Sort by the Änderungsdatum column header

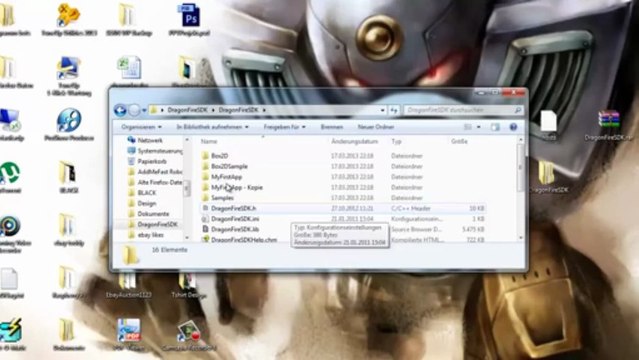tap(355, 141)
